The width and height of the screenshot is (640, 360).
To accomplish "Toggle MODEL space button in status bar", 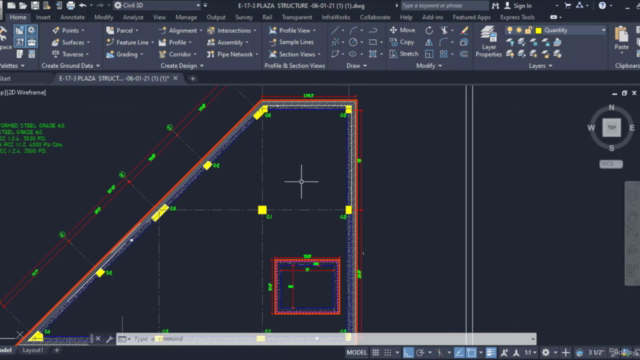I will coord(356,352).
